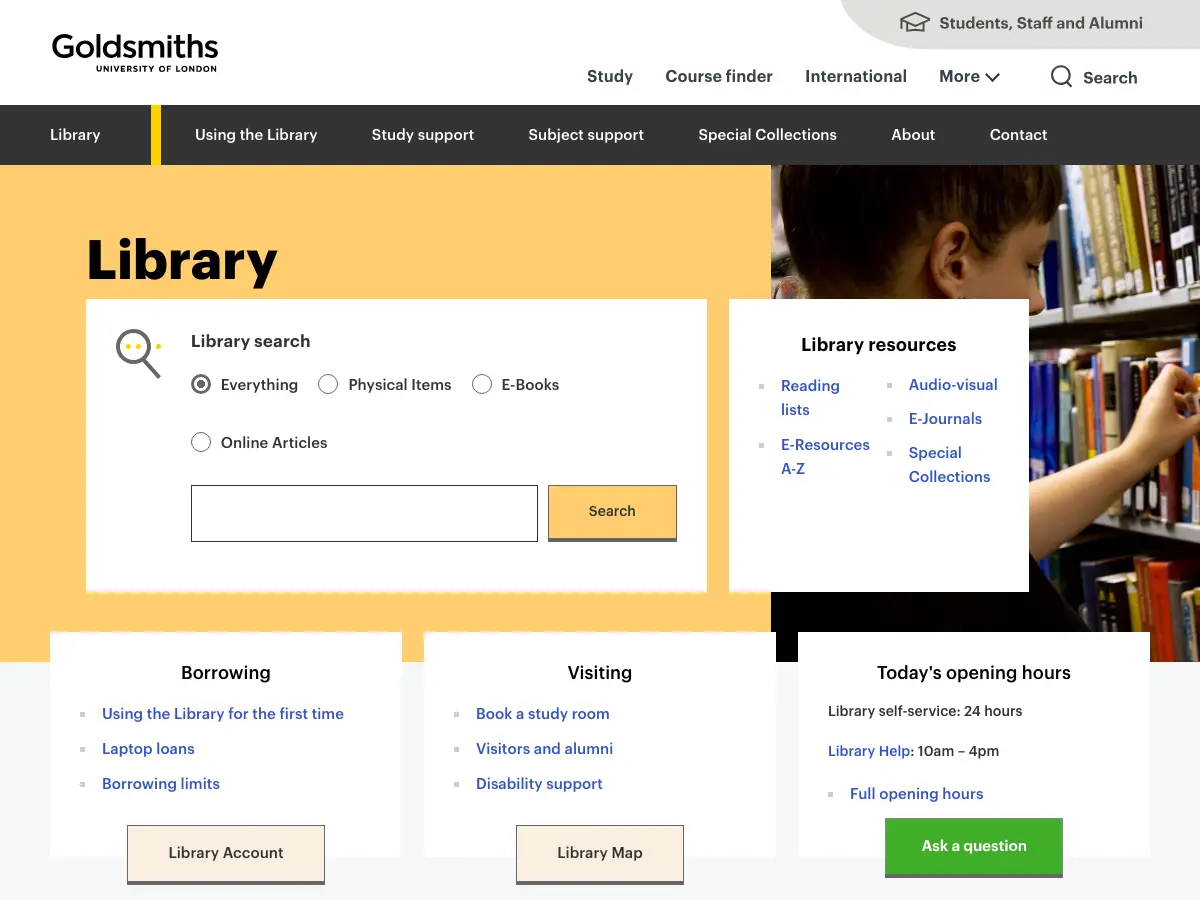This screenshot has height=900, width=1200.
Task: Open the Full opening hours link
Action: coord(916,793)
